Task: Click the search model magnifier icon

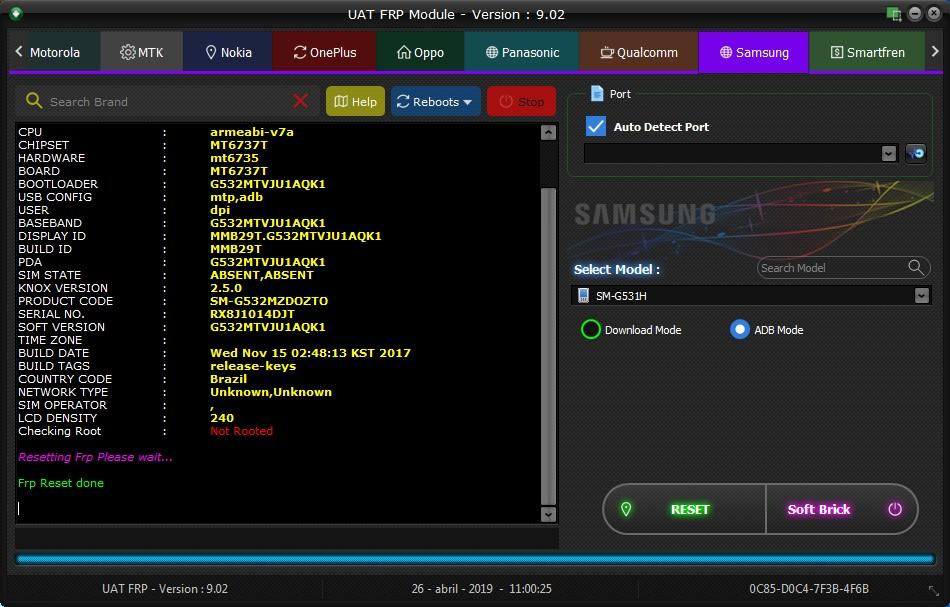Action: click(x=915, y=267)
